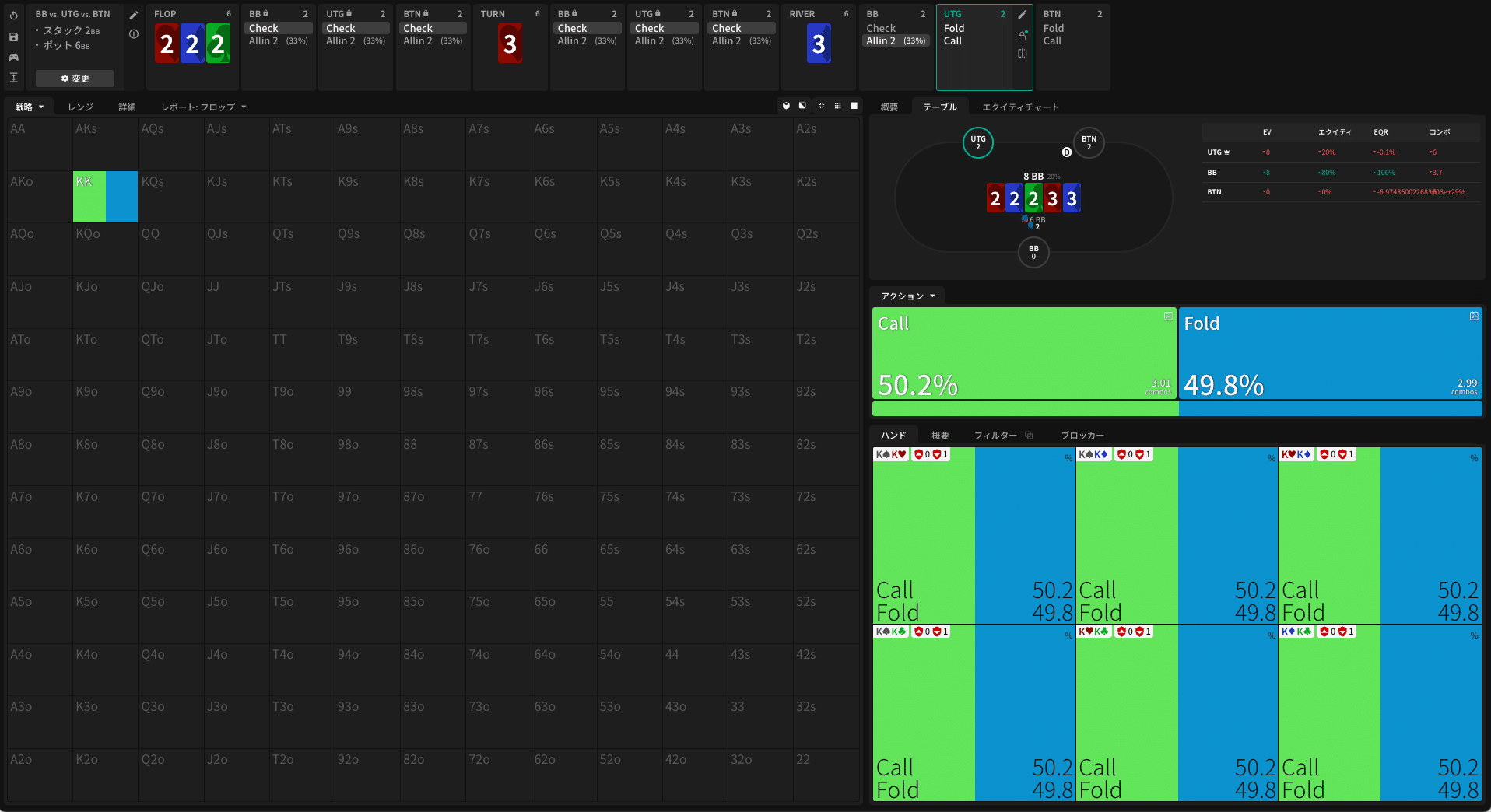Expand the アクション dropdown

pos(907,296)
